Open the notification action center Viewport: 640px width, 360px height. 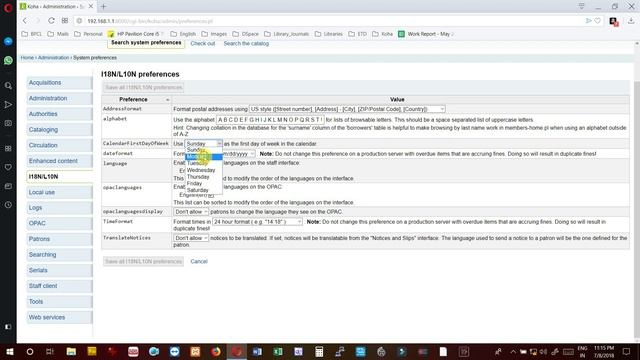tap(627, 351)
